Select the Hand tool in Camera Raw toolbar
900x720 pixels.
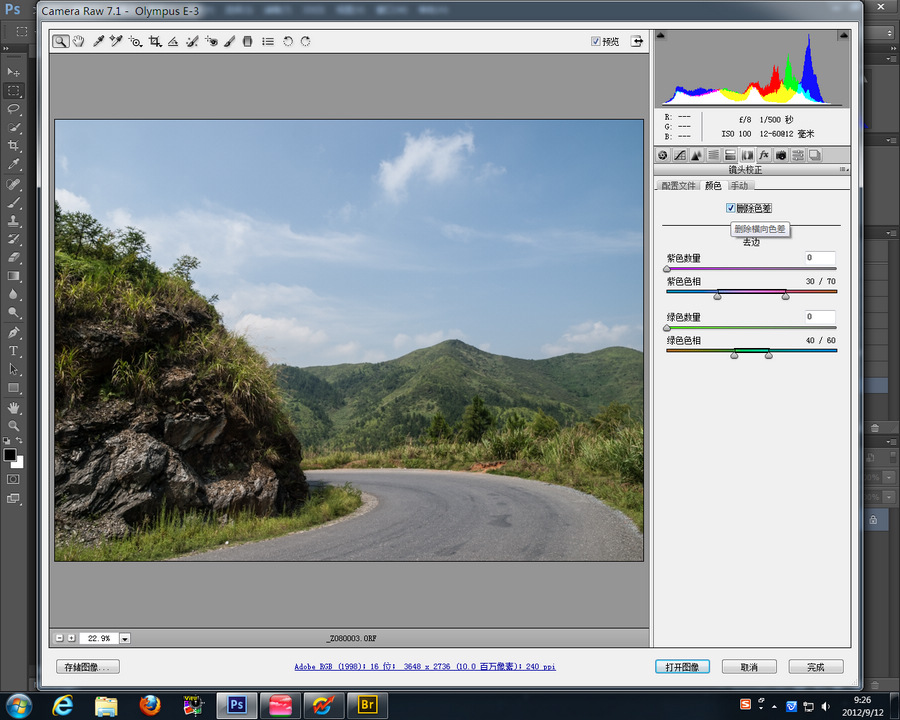tap(79, 42)
